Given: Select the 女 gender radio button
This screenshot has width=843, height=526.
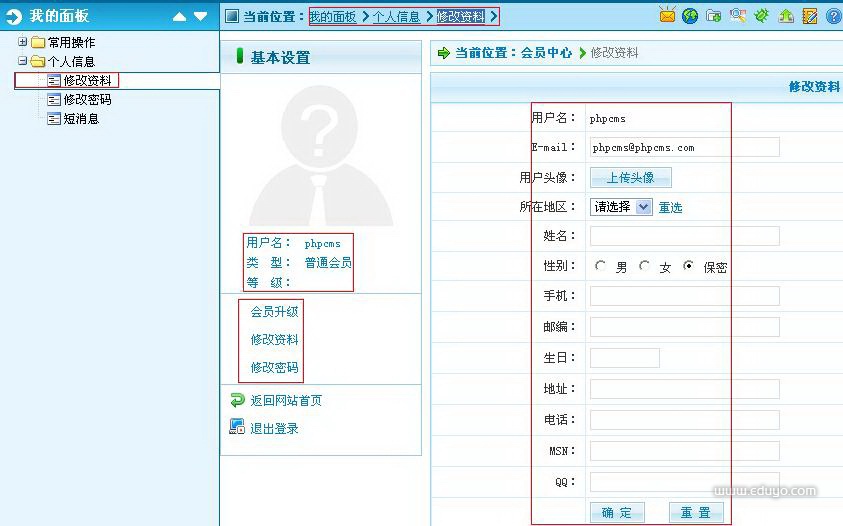Looking at the screenshot, I should 645,266.
